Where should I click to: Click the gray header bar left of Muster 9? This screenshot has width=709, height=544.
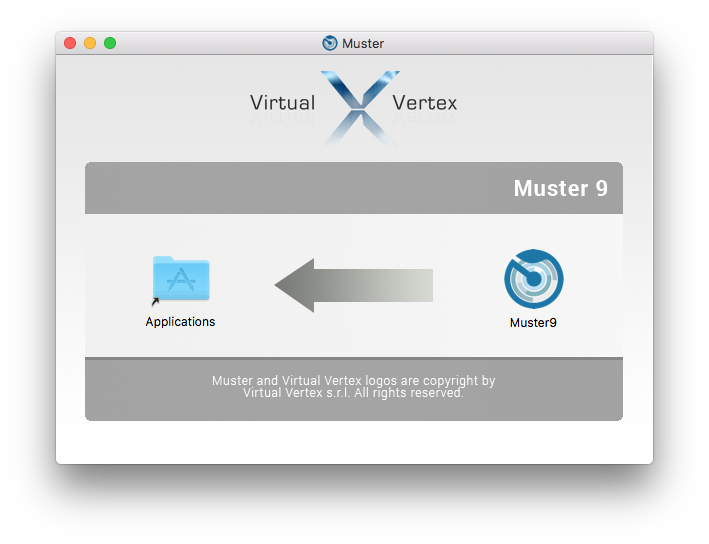[300, 188]
